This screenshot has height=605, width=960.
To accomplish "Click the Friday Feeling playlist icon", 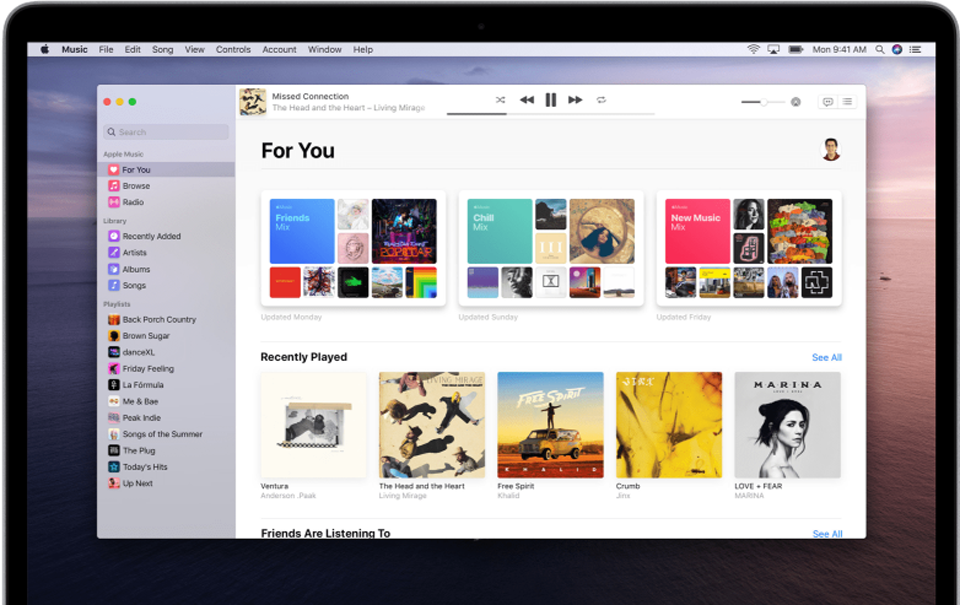I will (114, 369).
